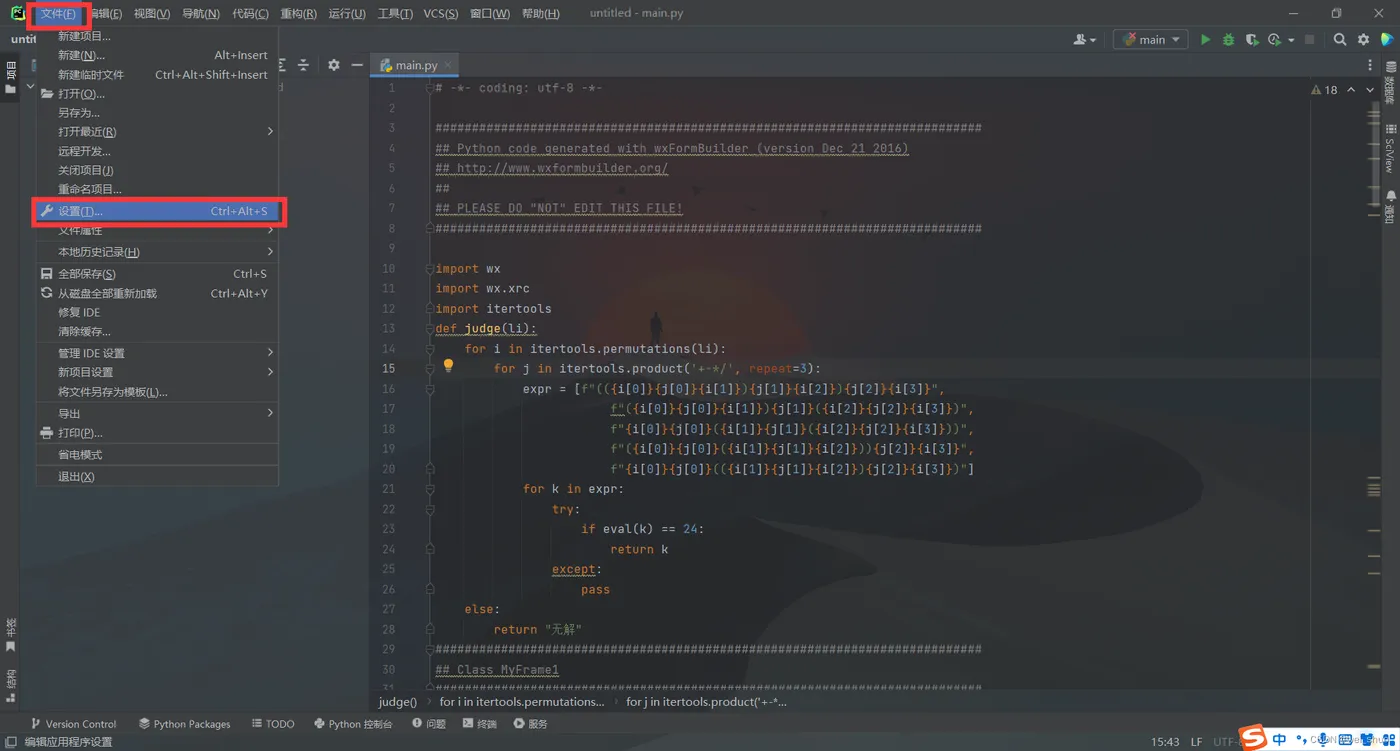1400x751 pixels.
Task: Click the expand all icon in project panel
Action: click(282, 65)
